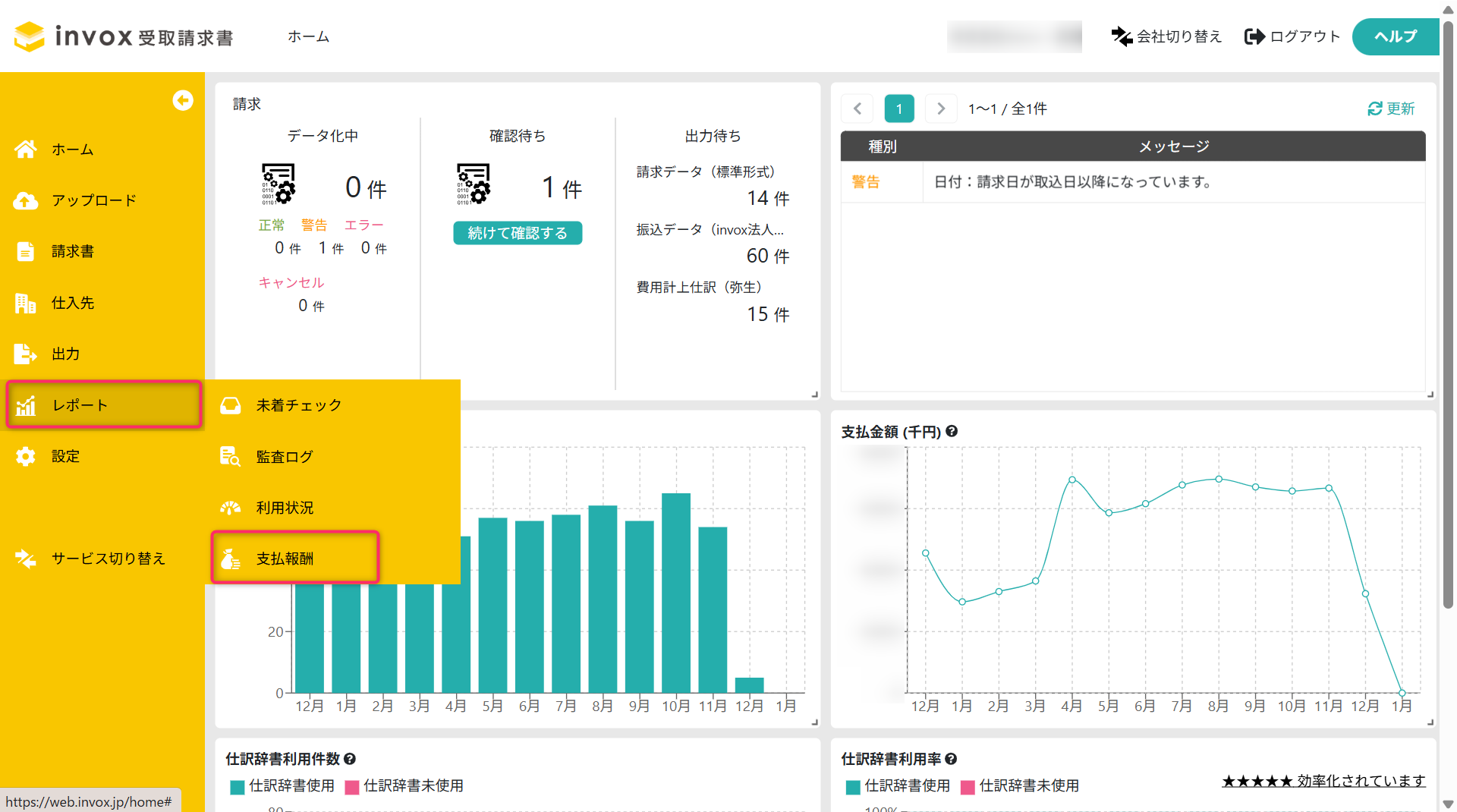Click the help icon beside 仕訳辞書利用率
This screenshot has height=812, width=1457.
(951, 758)
